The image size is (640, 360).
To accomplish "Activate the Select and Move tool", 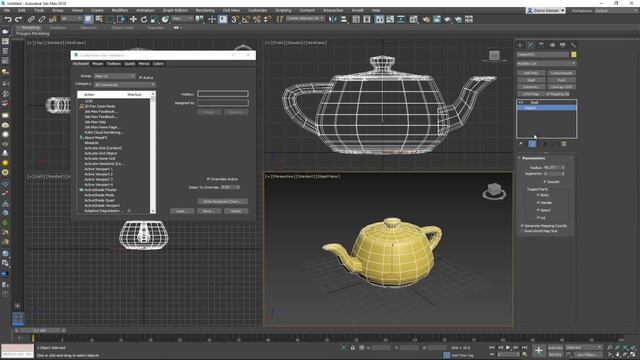I will 133,19.
